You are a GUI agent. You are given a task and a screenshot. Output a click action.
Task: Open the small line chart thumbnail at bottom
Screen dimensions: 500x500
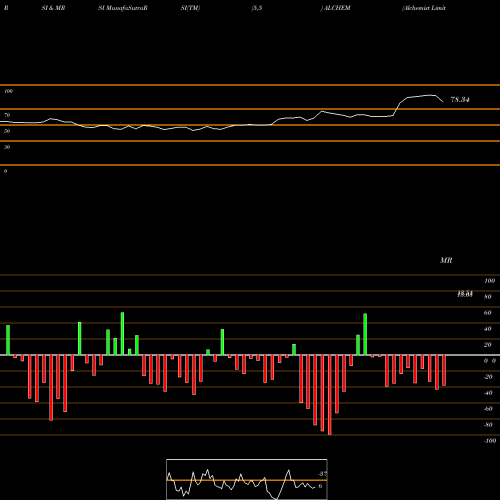[247, 479]
